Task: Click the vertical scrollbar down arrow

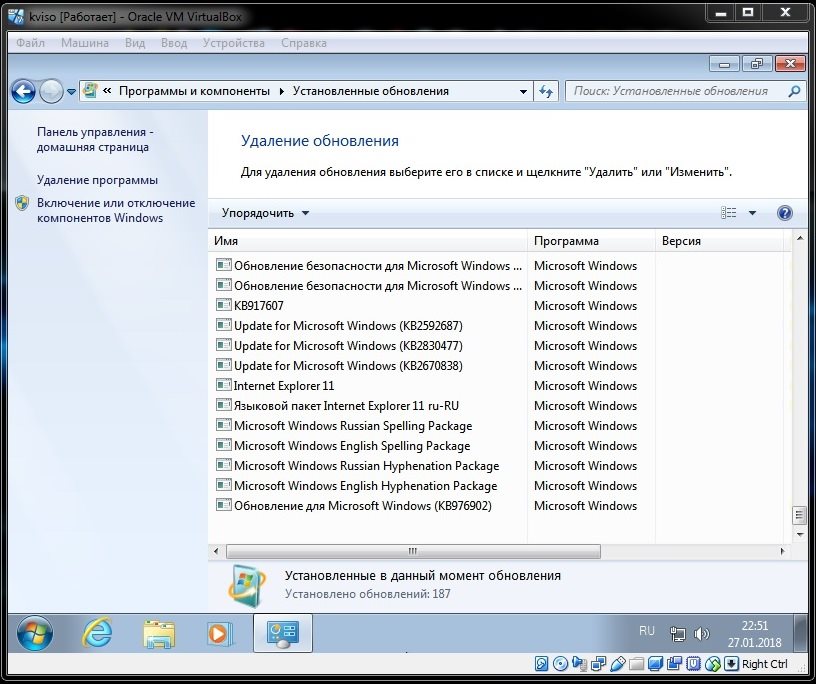Action: (x=799, y=535)
